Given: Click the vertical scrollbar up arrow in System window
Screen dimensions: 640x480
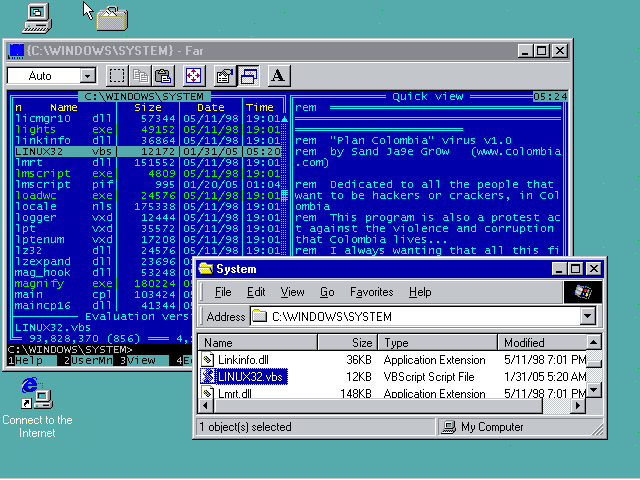Looking at the screenshot, I should tap(593, 342).
